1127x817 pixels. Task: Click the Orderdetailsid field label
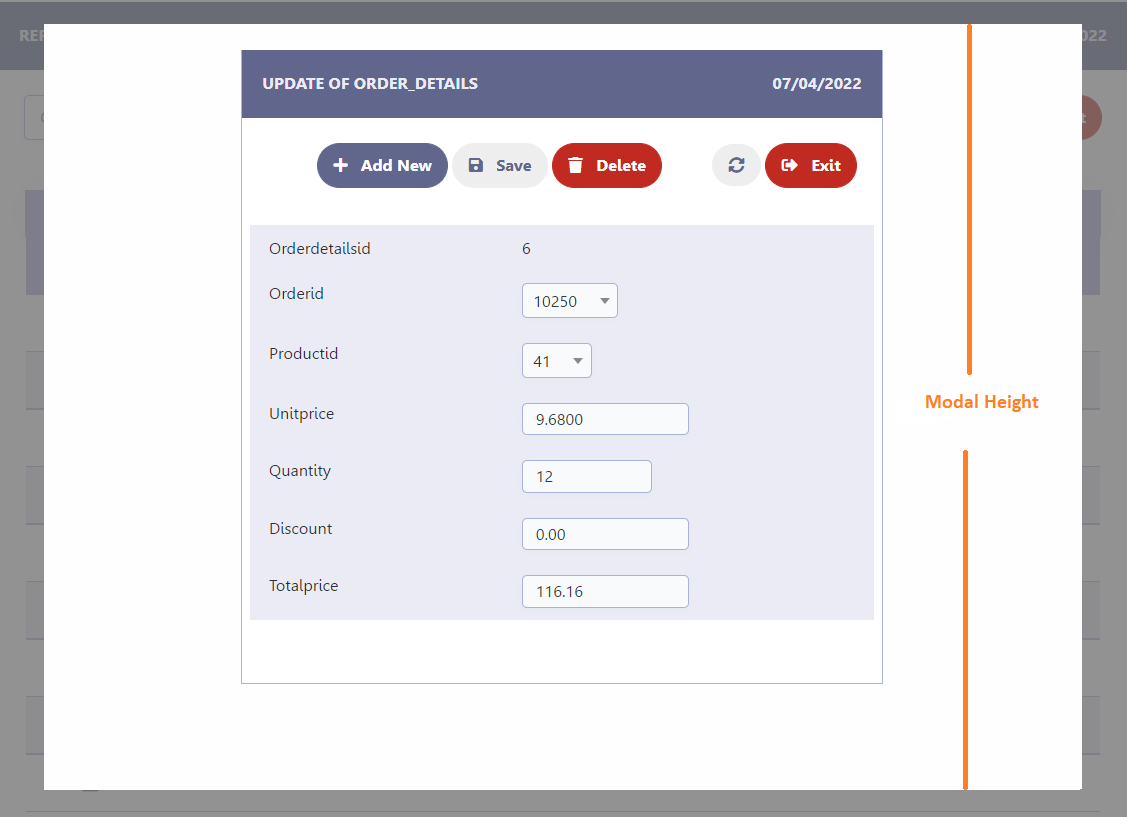320,249
